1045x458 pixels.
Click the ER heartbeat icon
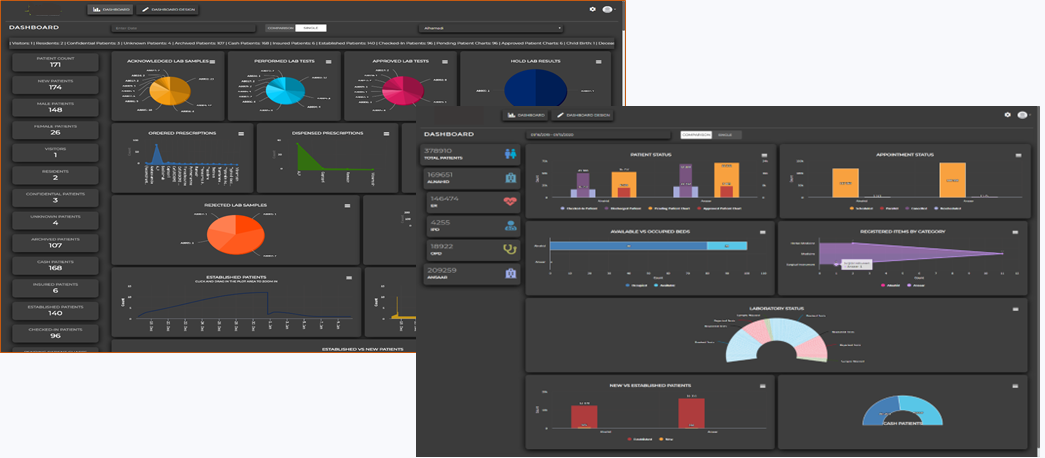pos(511,202)
